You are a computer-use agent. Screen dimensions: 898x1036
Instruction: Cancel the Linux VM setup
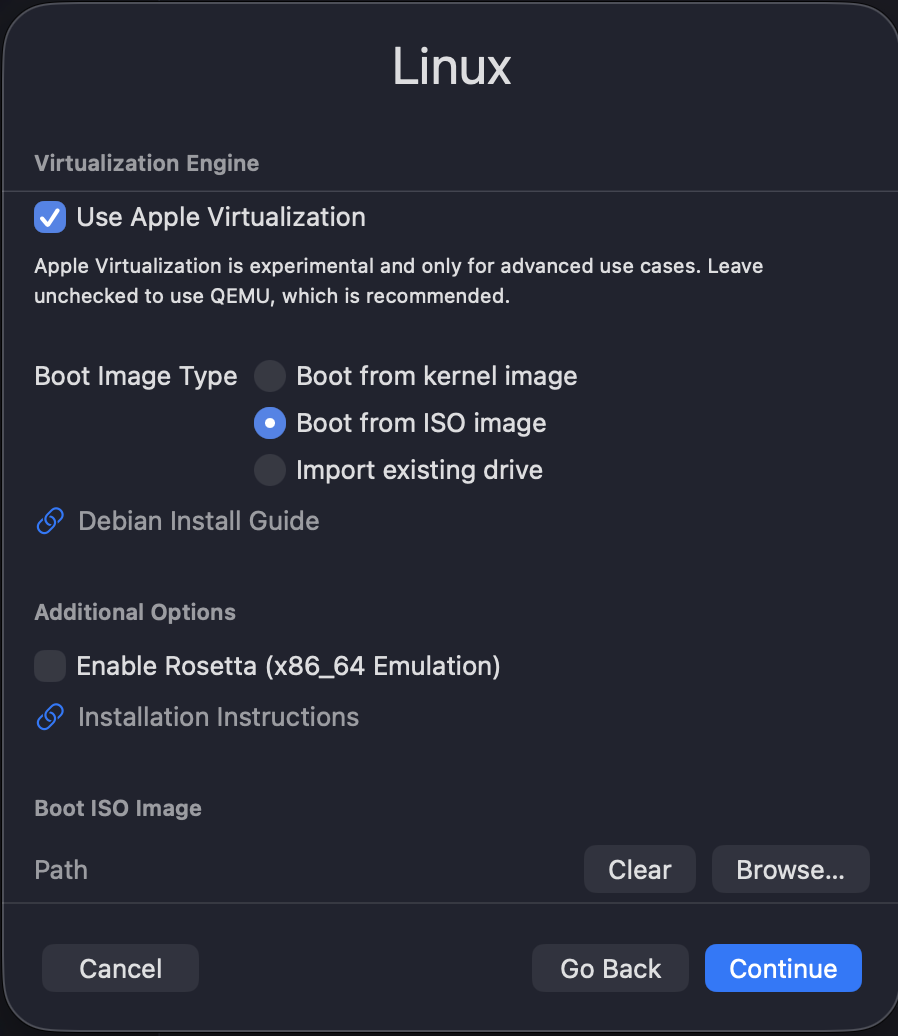pyautogui.click(x=119, y=968)
